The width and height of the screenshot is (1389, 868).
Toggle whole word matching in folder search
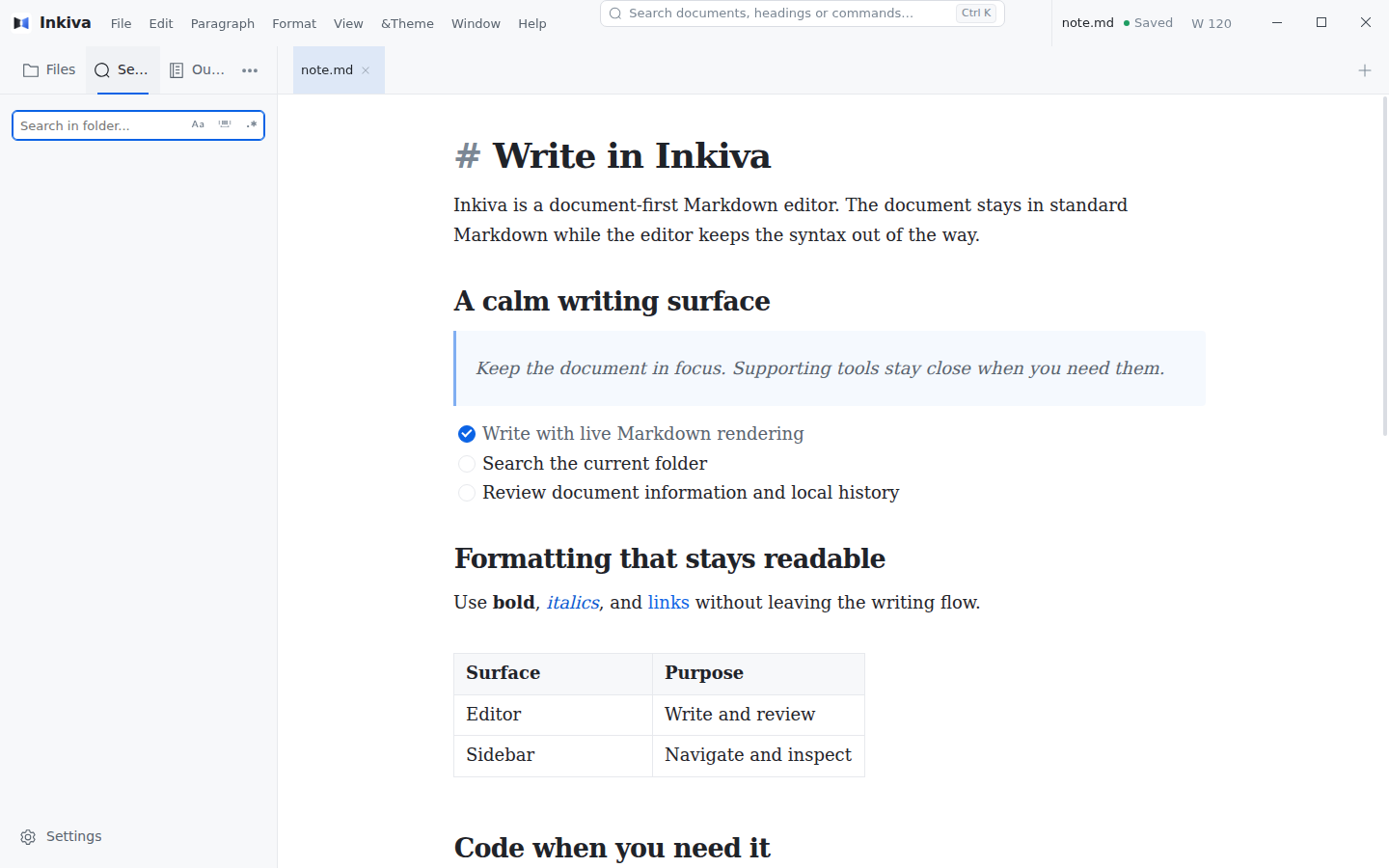[x=225, y=124]
